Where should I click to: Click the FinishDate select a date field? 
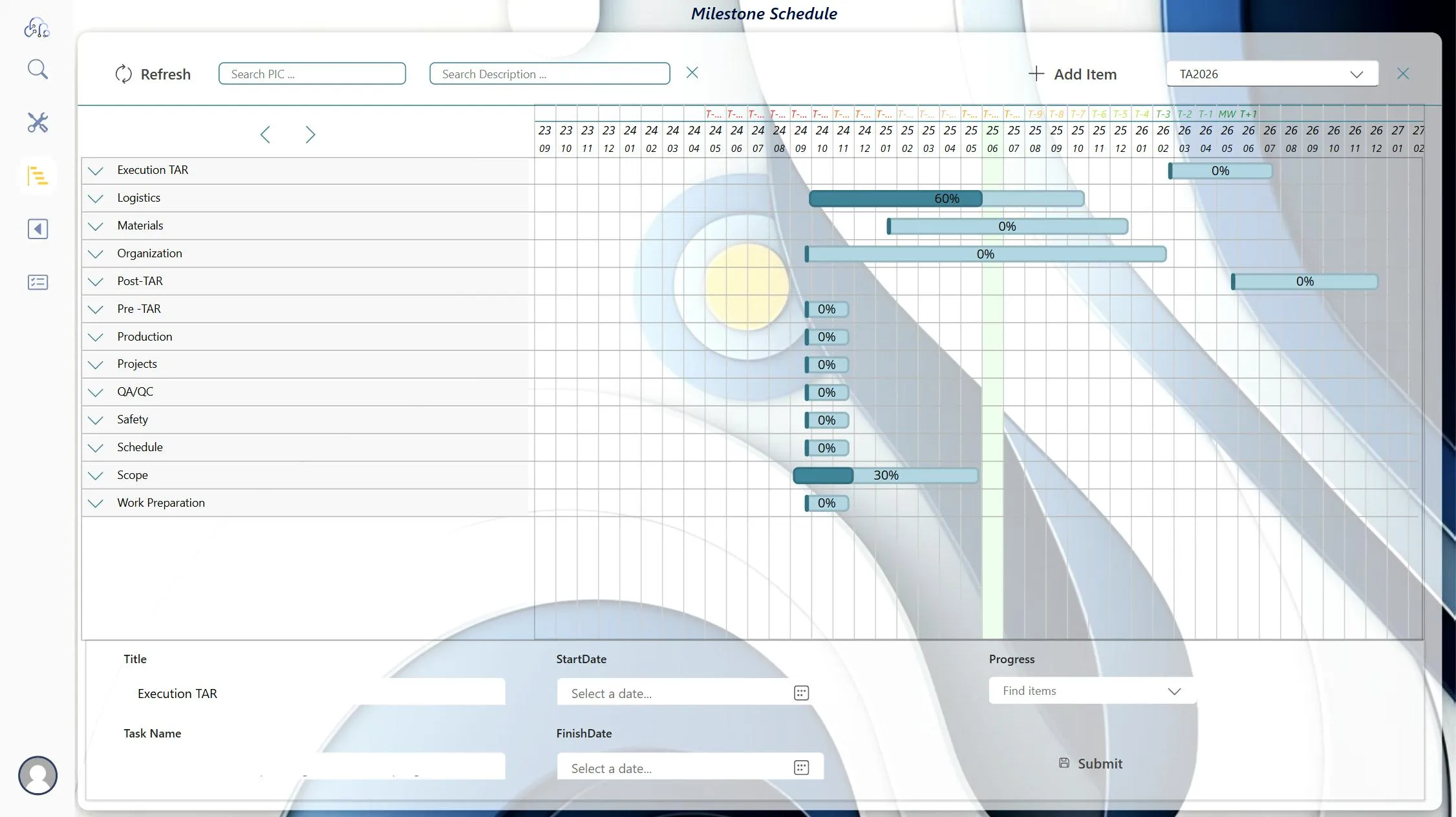point(690,767)
